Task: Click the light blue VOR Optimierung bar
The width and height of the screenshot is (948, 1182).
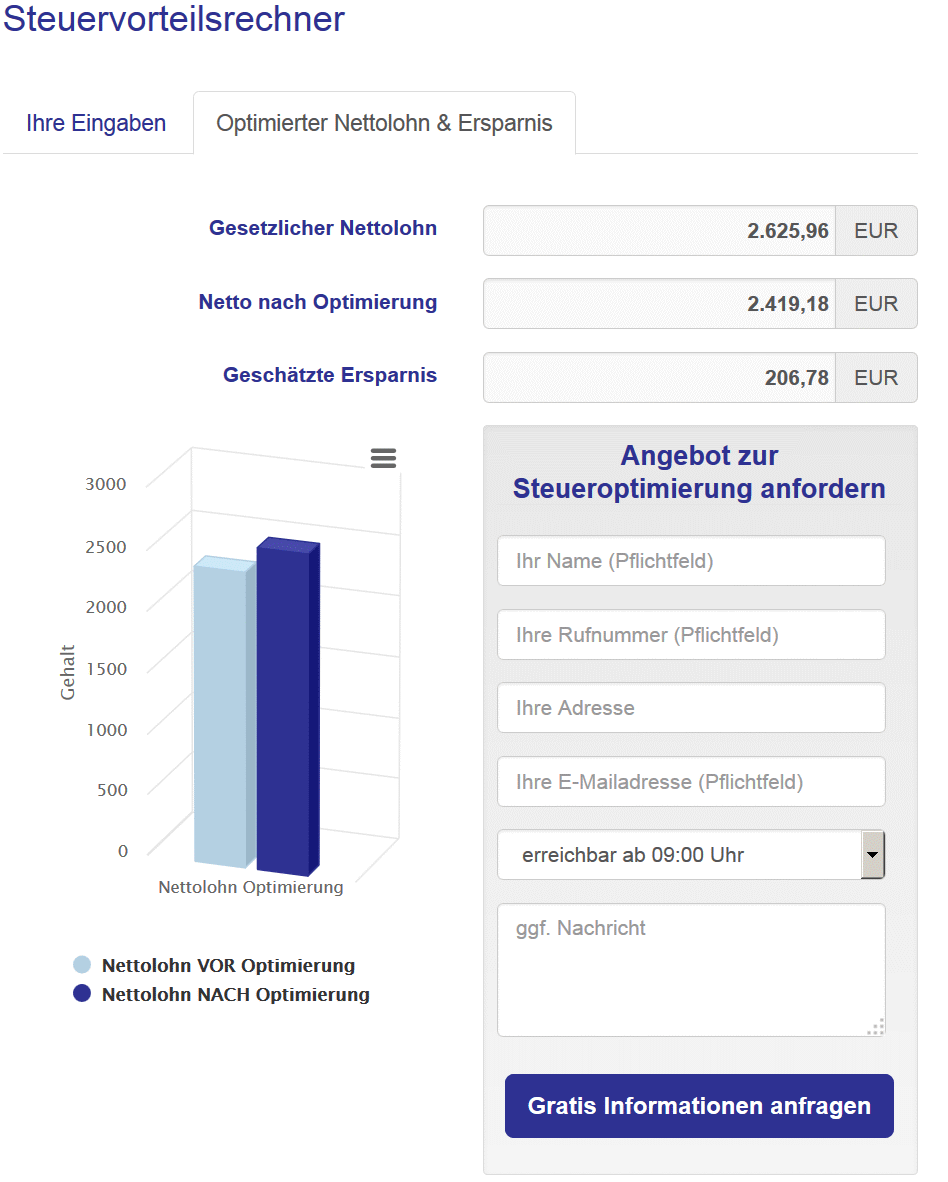Action: (x=220, y=715)
